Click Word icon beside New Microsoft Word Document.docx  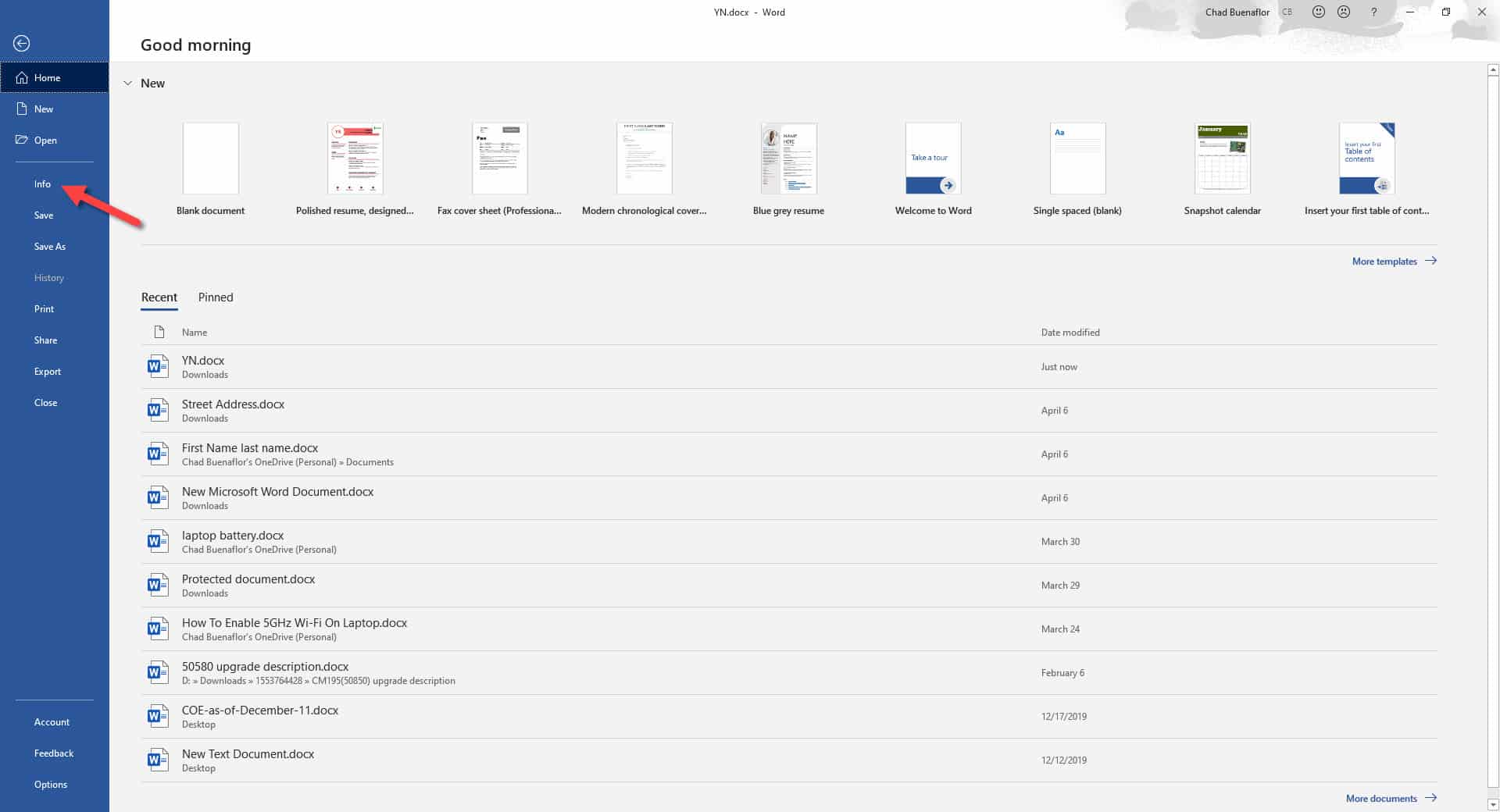[158, 497]
